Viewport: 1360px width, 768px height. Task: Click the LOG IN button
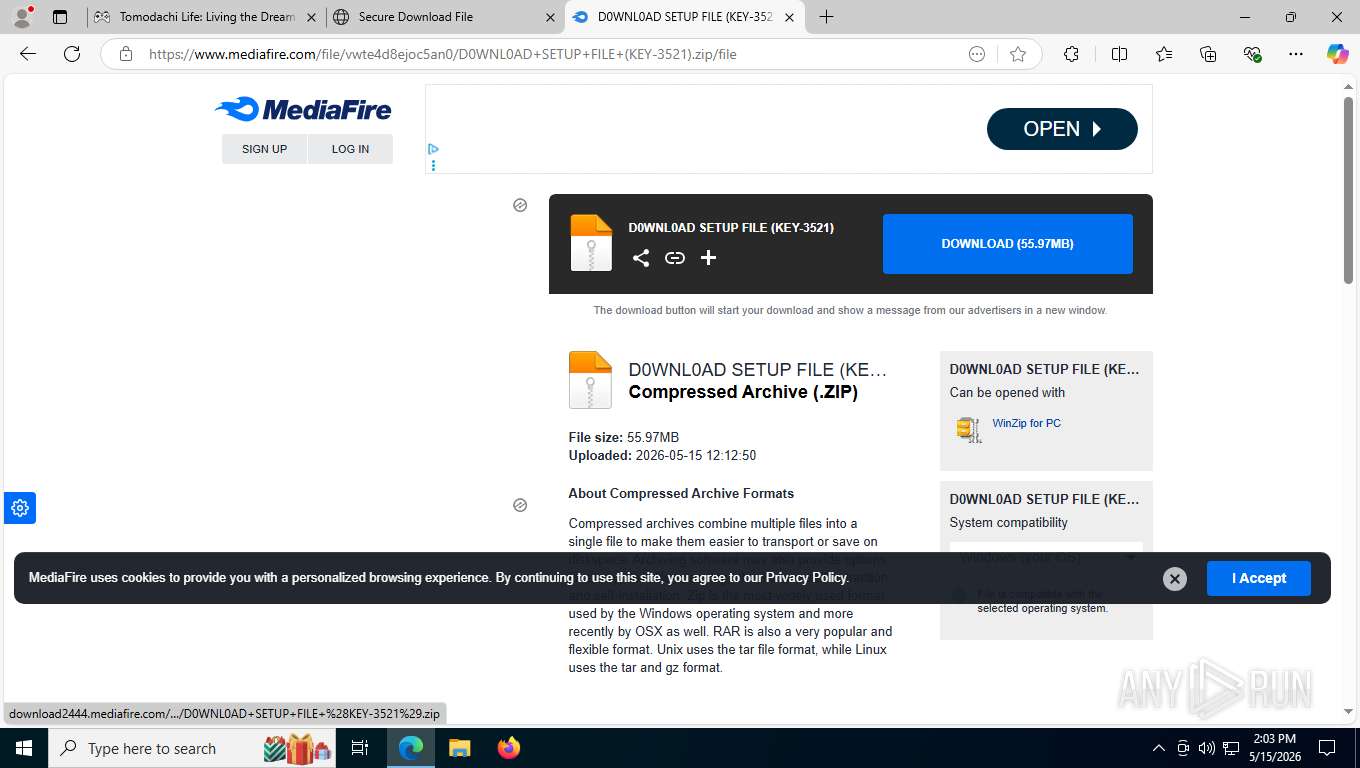[x=350, y=149]
